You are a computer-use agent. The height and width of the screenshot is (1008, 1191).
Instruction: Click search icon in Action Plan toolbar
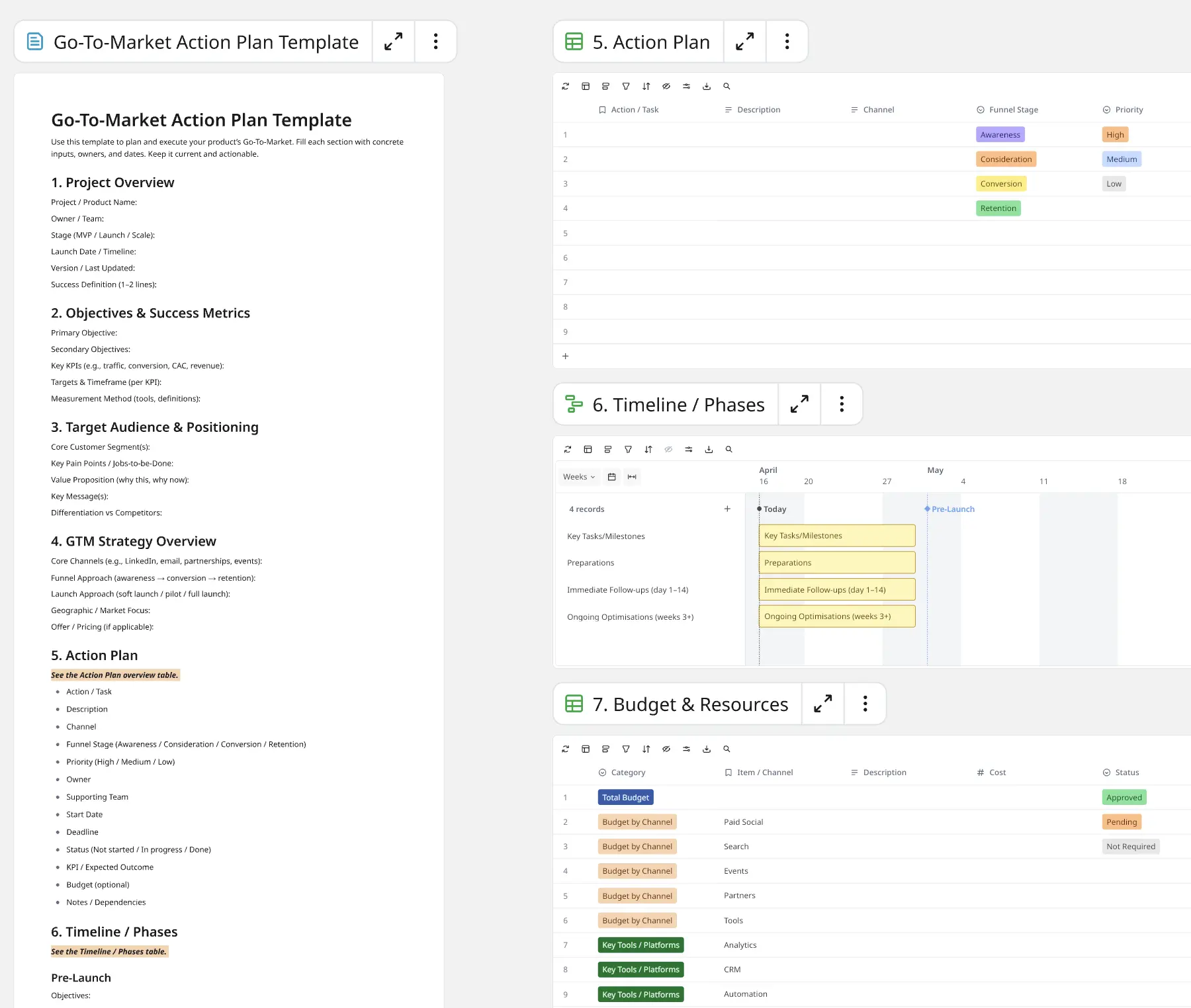coord(727,87)
